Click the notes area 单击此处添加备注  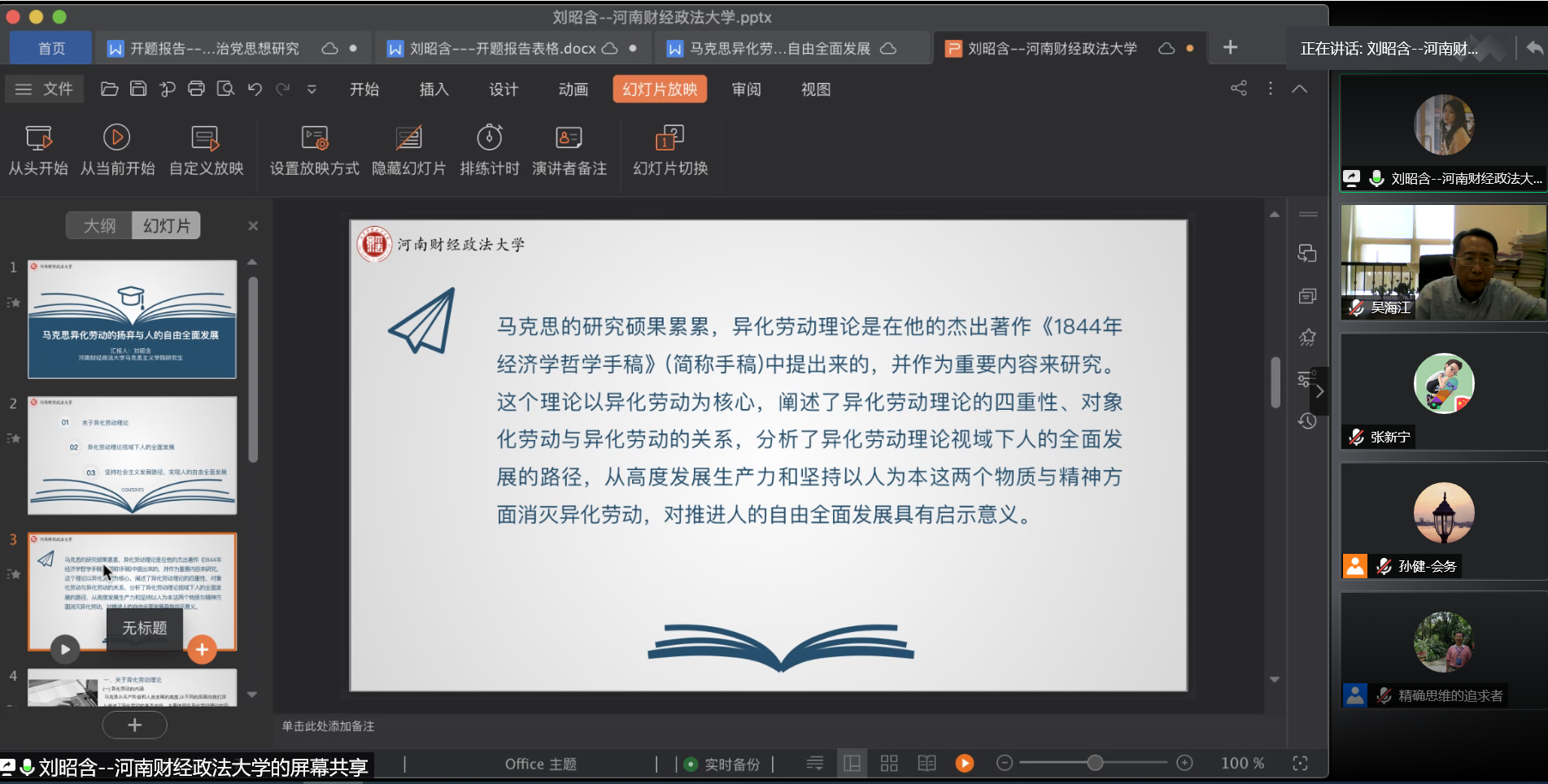click(x=328, y=726)
